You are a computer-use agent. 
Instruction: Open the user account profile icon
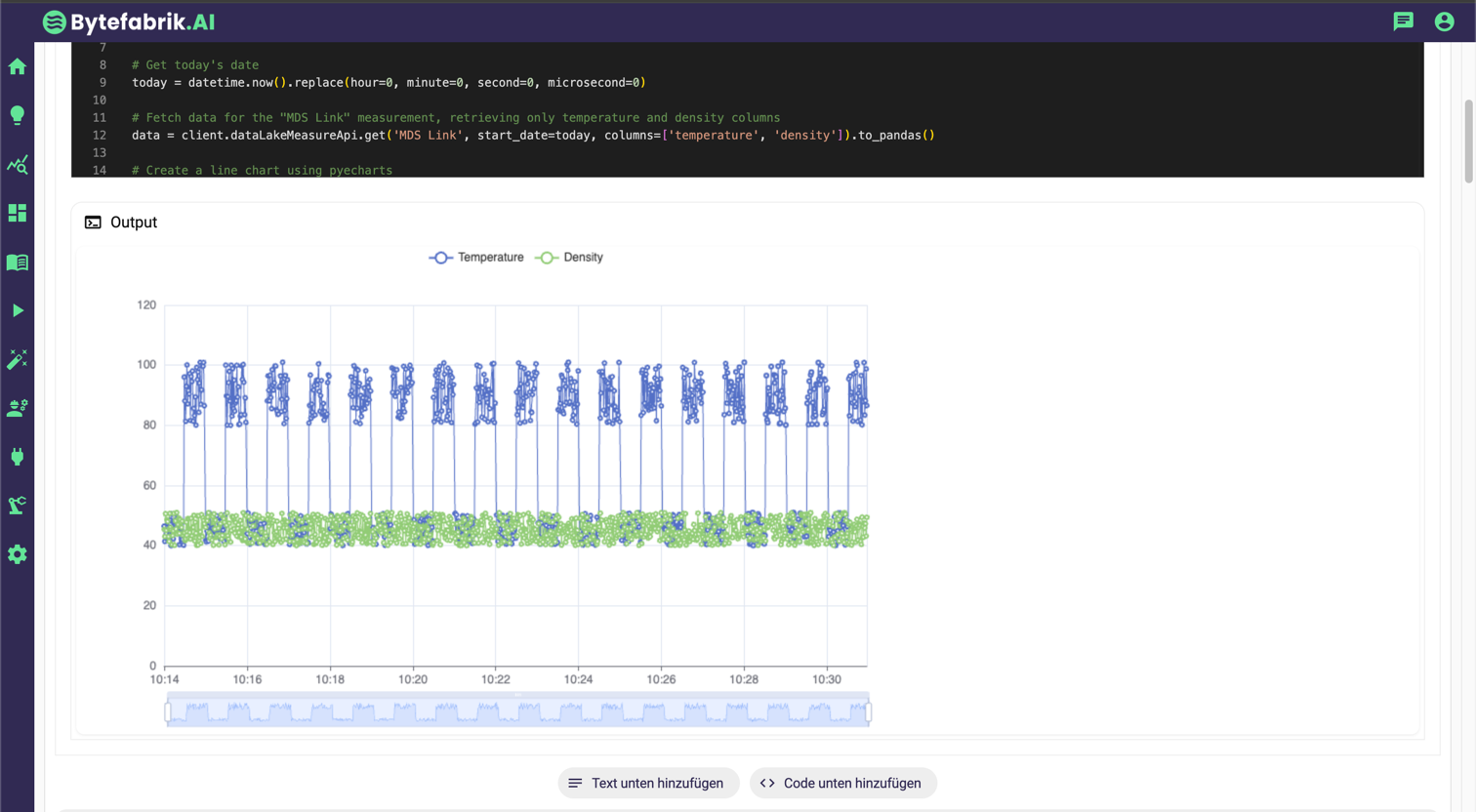tap(1445, 20)
